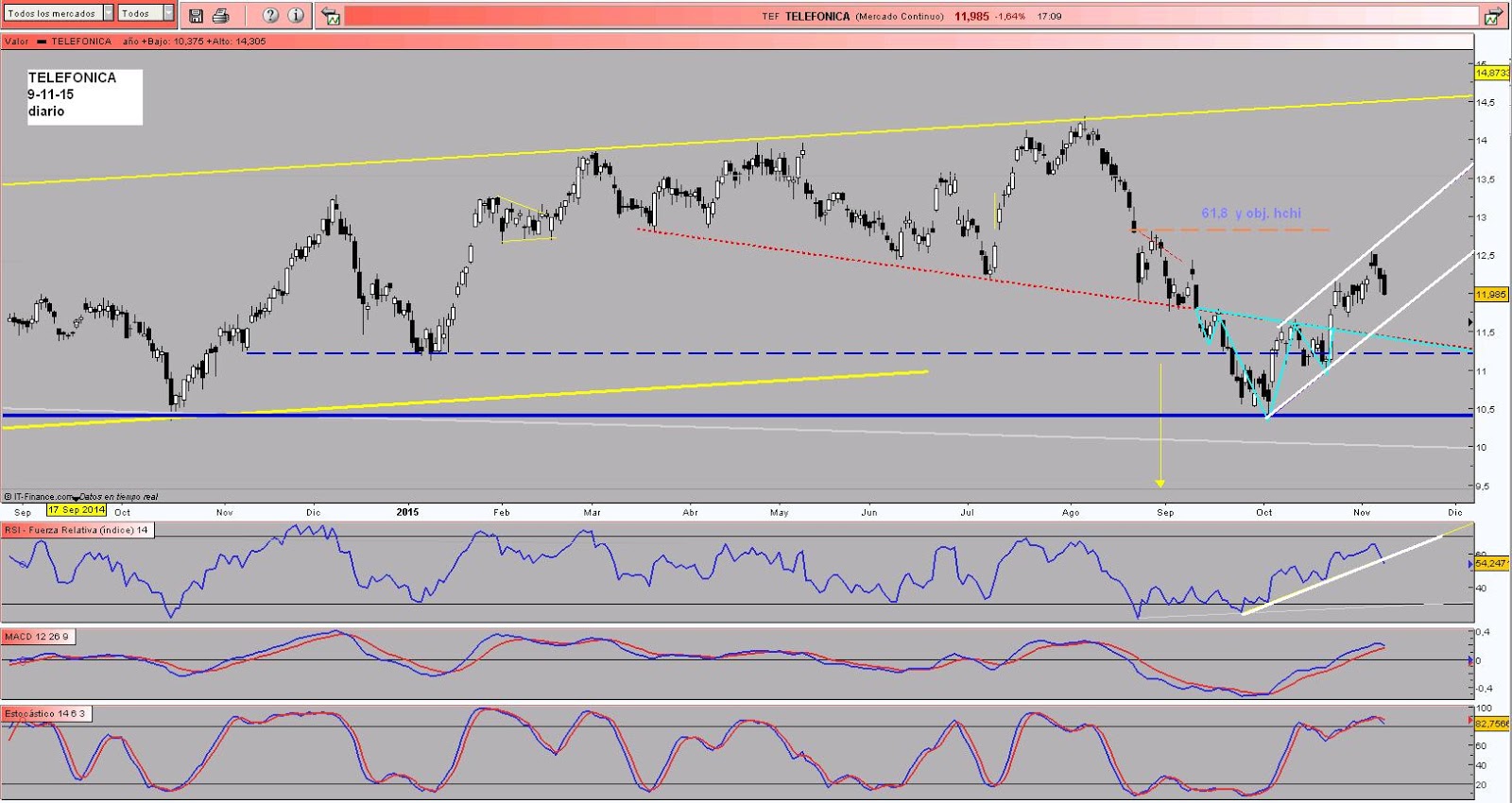1512x803 pixels.
Task: Click the last price value 11,985 in header
Action: [x=971, y=16]
